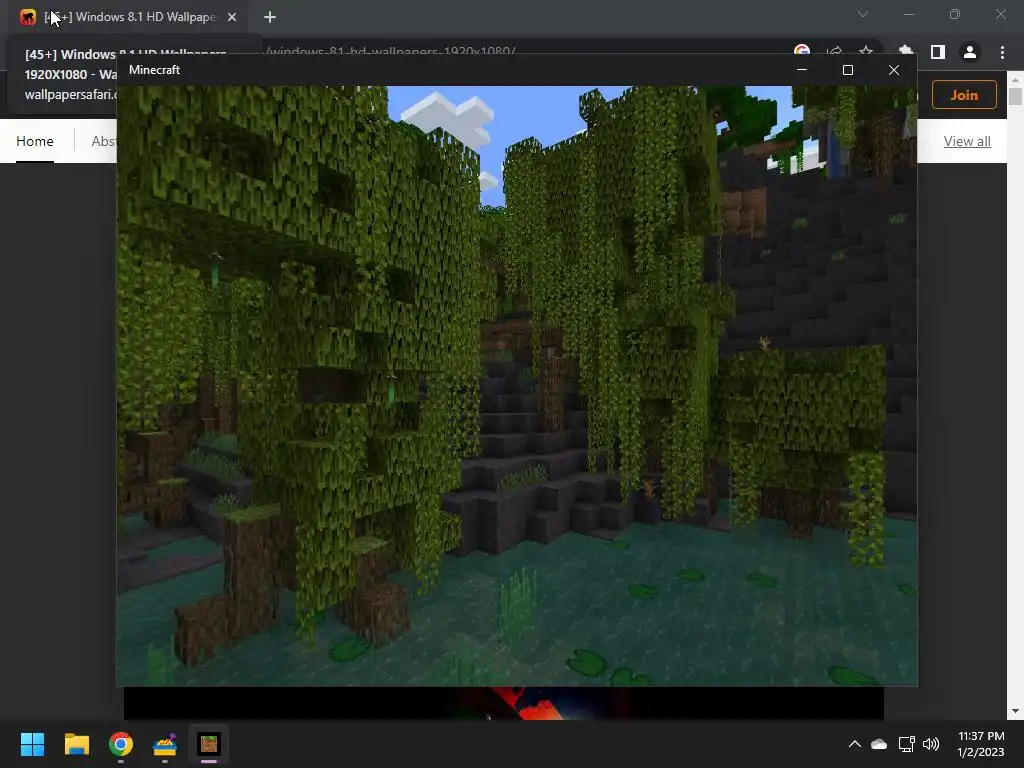This screenshot has width=1024, height=768.
Task: Open OneDrive cloud tray icon
Action: pyautogui.click(x=879, y=744)
